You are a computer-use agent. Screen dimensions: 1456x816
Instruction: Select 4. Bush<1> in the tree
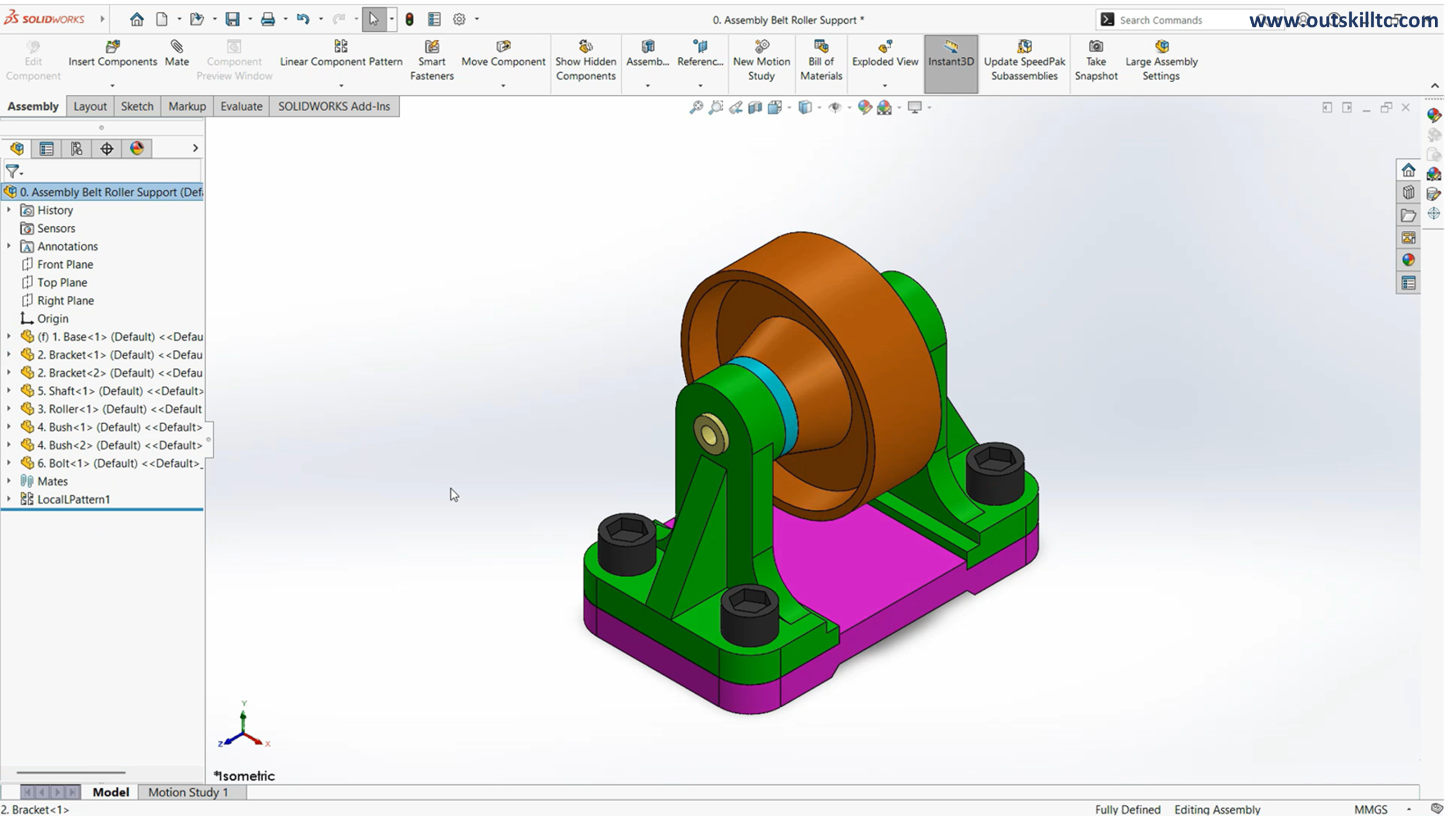pos(111,427)
